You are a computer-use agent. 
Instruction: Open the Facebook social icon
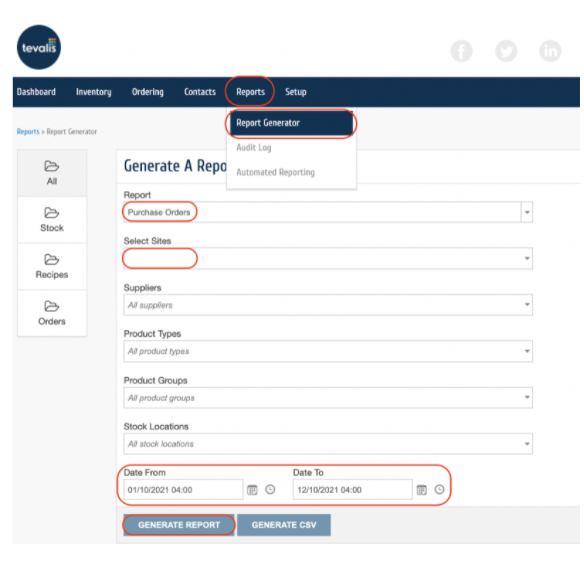point(461,51)
